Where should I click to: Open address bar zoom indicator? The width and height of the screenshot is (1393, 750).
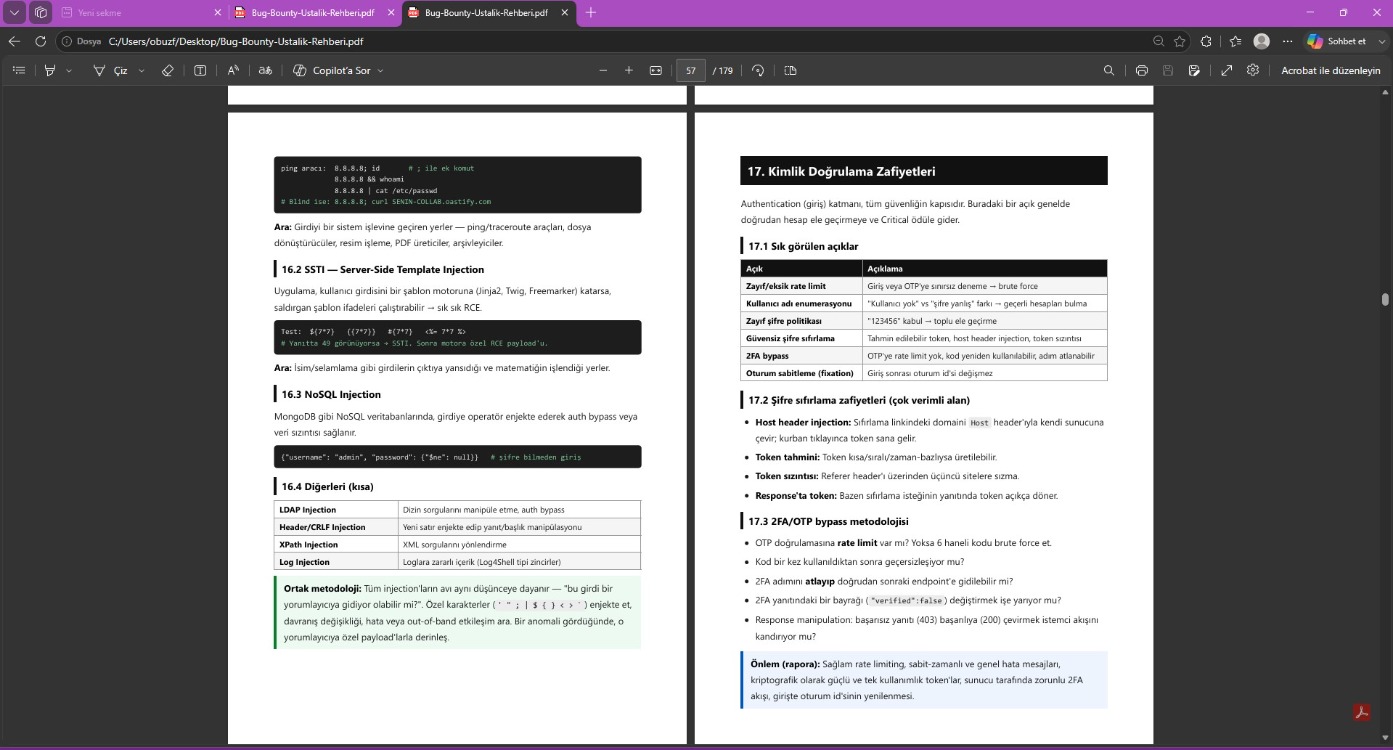[1159, 41]
